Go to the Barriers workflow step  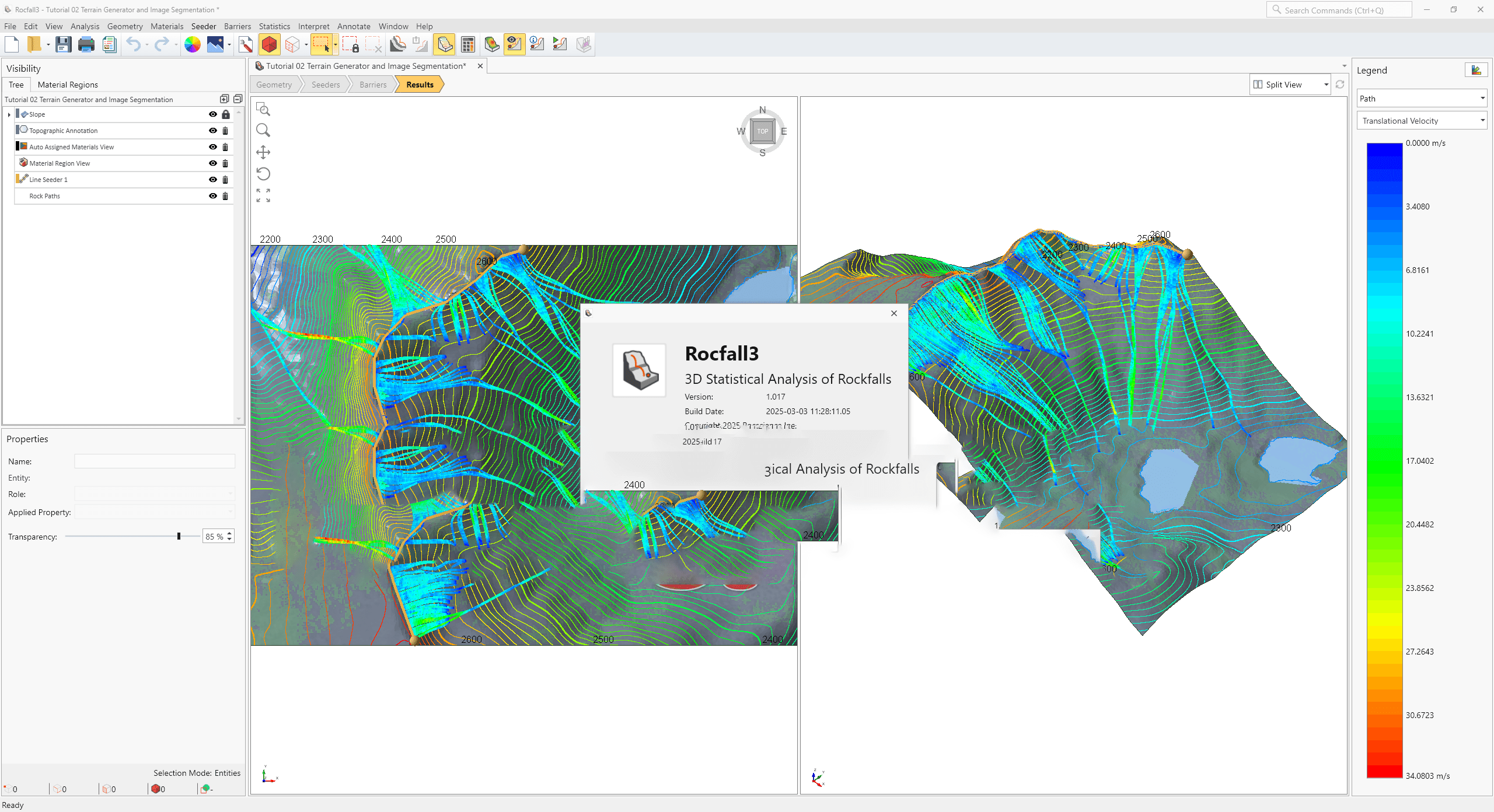pyautogui.click(x=373, y=85)
